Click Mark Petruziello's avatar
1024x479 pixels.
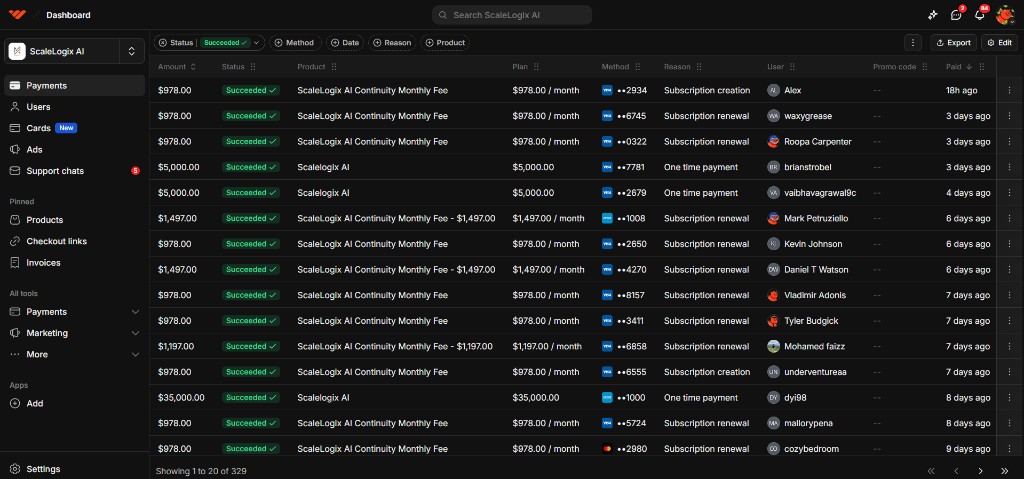tap(773, 218)
